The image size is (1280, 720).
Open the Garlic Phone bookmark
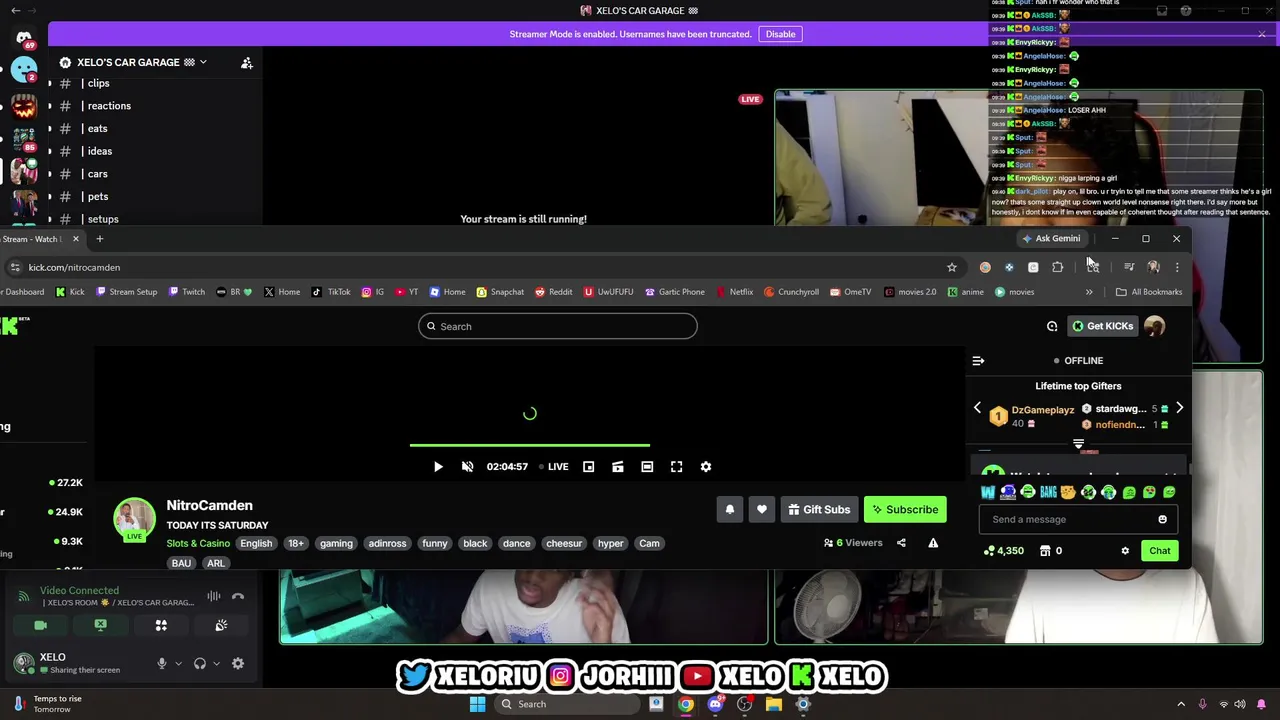675,292
